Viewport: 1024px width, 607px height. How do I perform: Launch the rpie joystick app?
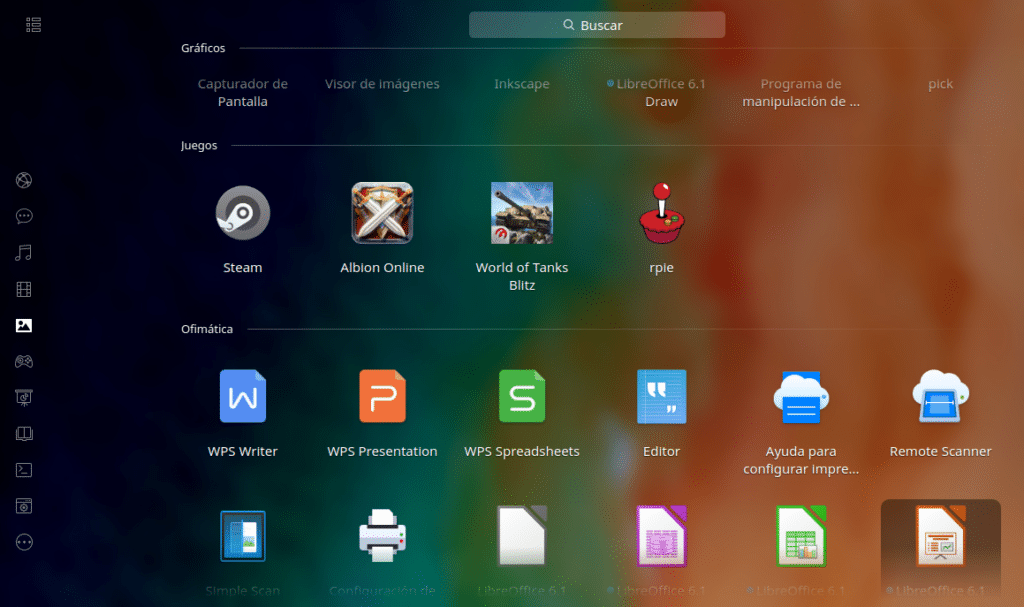(661, 213)
